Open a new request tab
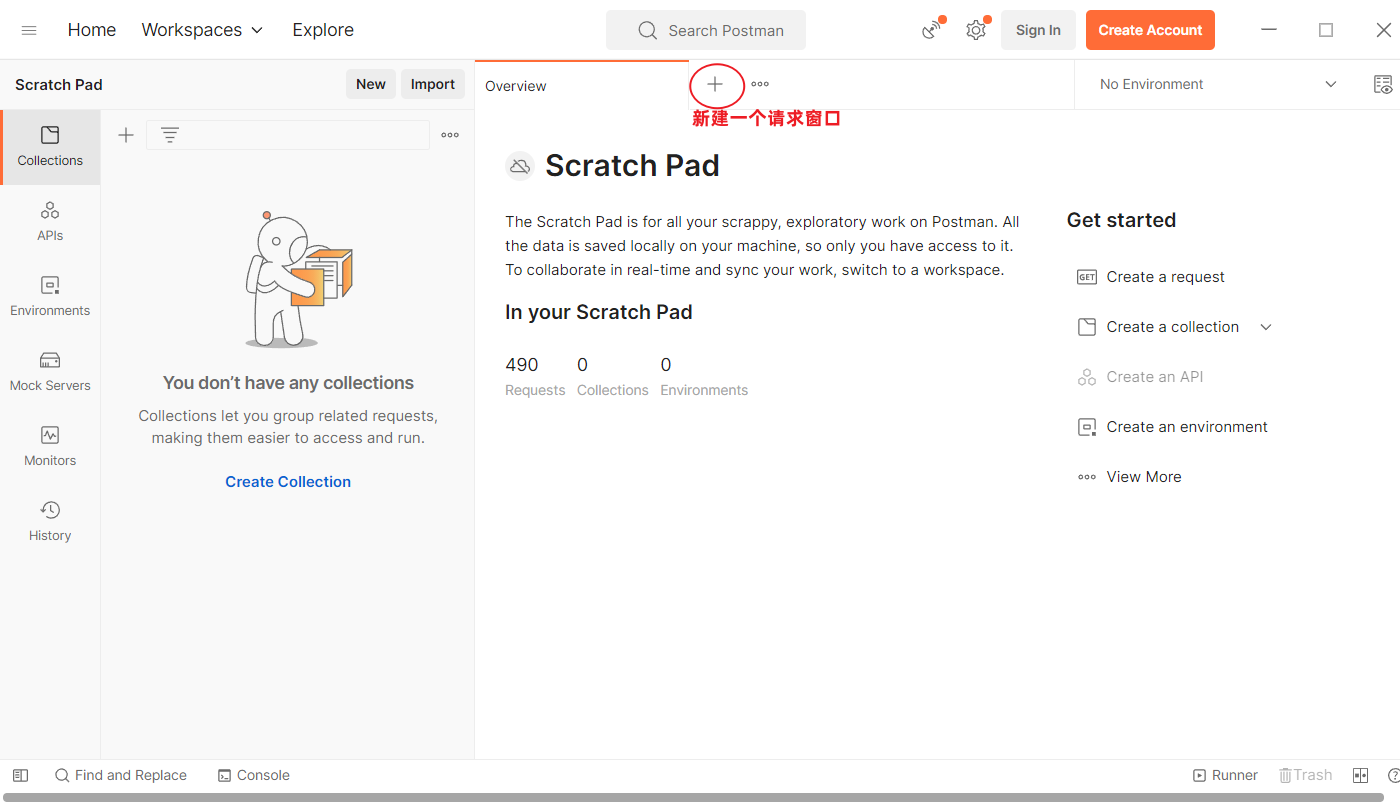This screenshot has width=1400, height=805. 715,85
